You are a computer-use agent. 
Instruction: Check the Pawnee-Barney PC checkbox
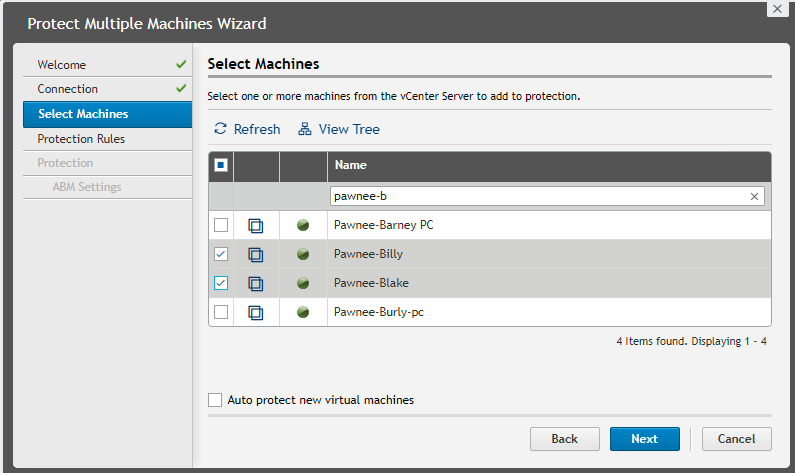[221, 225]
